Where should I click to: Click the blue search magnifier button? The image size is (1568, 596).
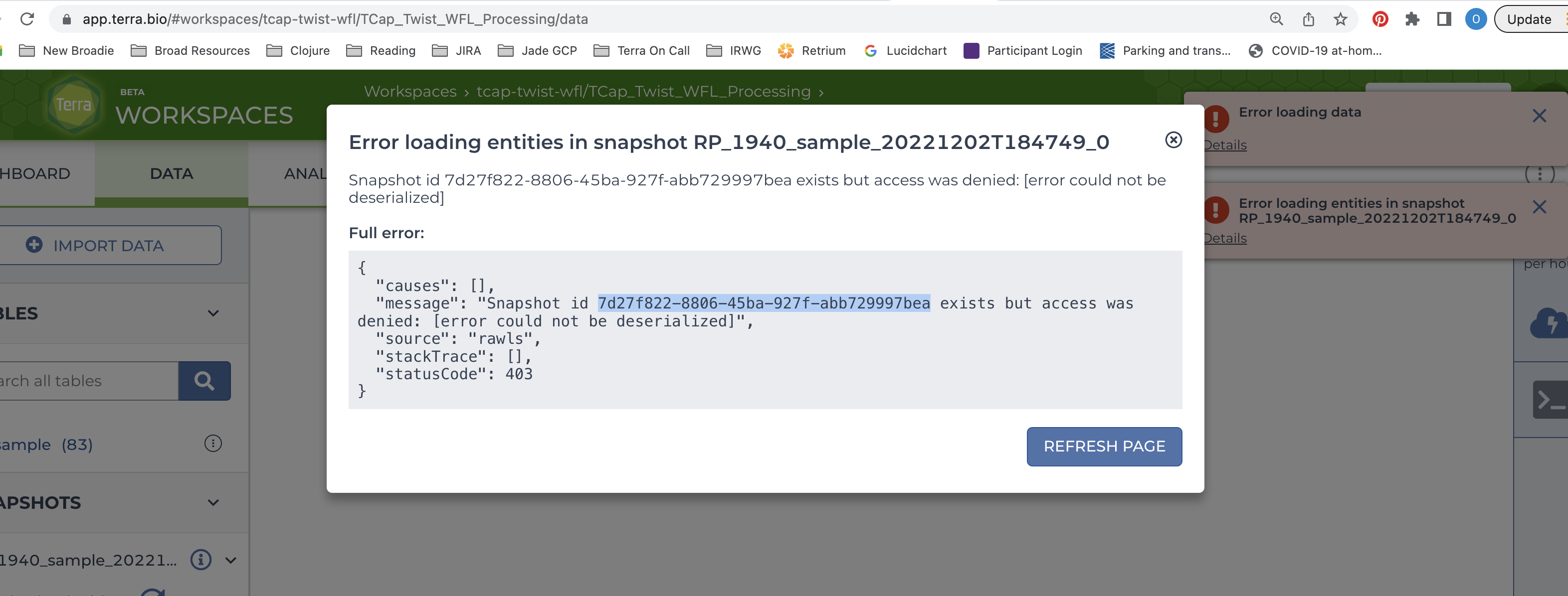(204, 381)
